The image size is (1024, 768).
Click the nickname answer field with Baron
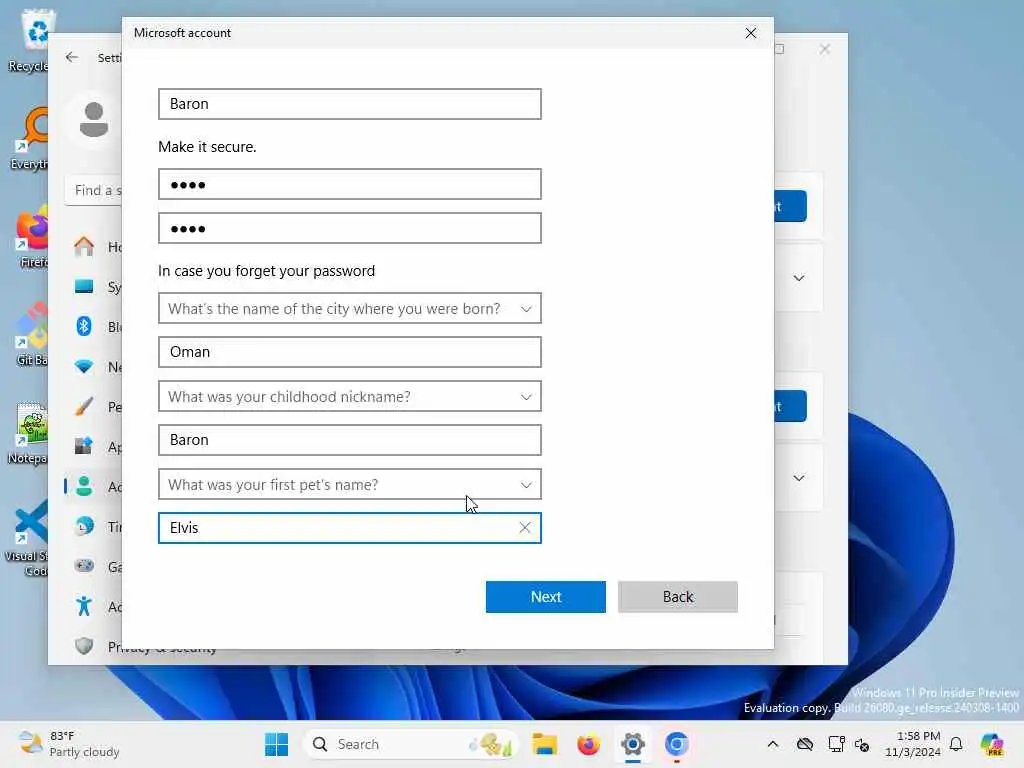pyautogui.click(x=349, y=440)
